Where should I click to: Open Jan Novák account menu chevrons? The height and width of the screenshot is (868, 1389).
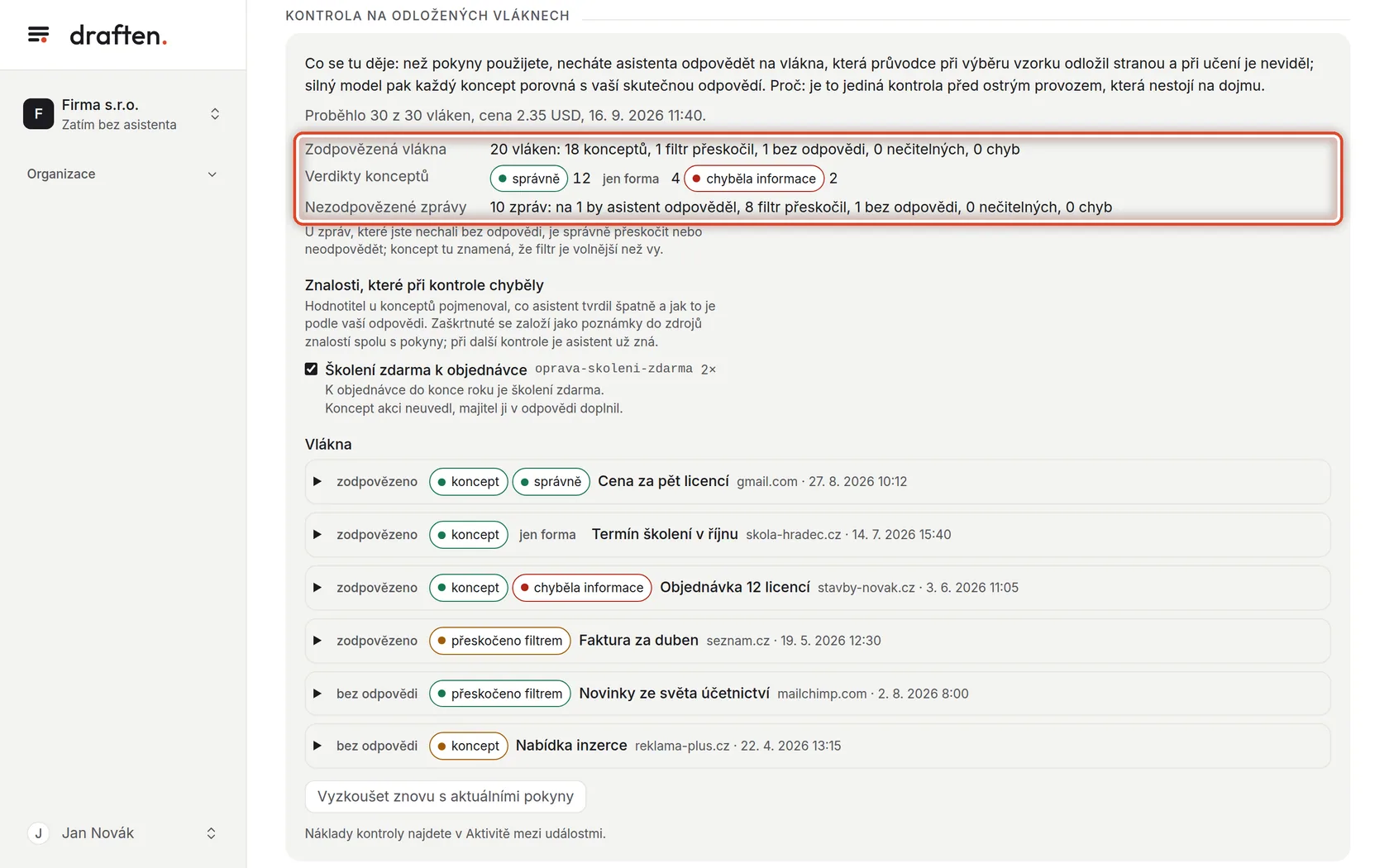pyautogui.click(x=211, y=833)
